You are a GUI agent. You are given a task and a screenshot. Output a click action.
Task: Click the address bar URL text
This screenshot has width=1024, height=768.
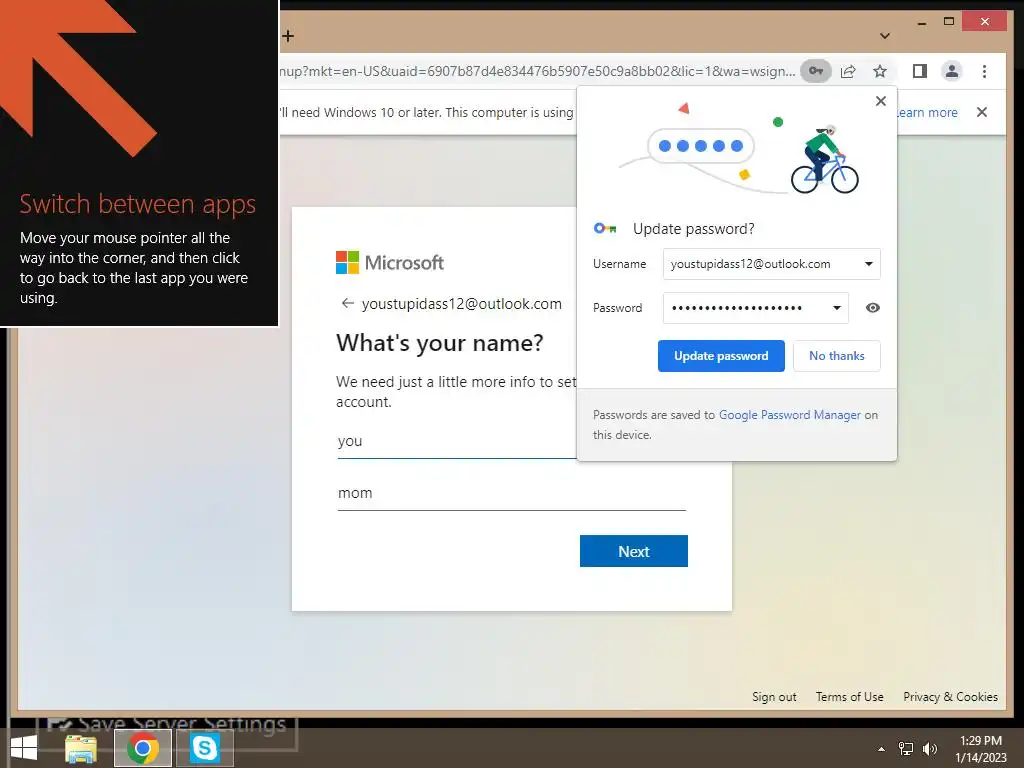(x=537, y=71)
